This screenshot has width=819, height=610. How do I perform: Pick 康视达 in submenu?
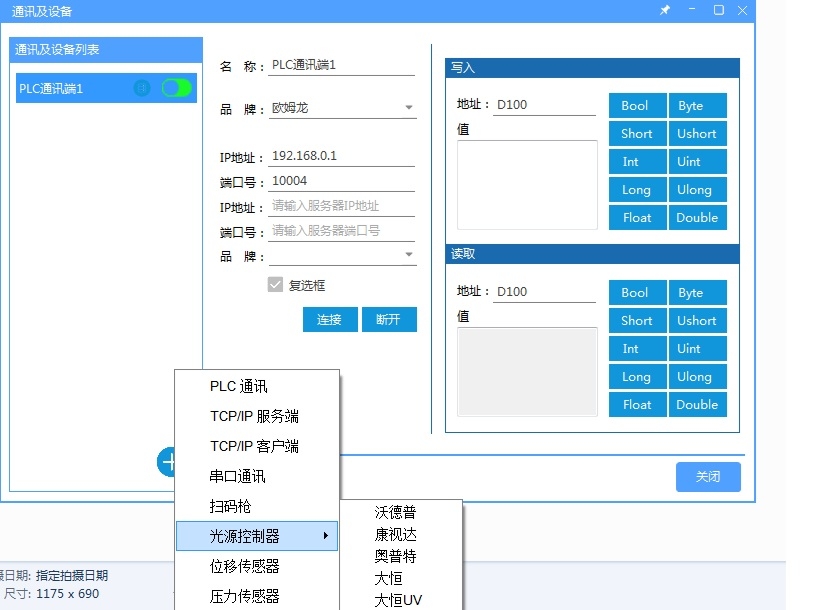click(395, 534)
